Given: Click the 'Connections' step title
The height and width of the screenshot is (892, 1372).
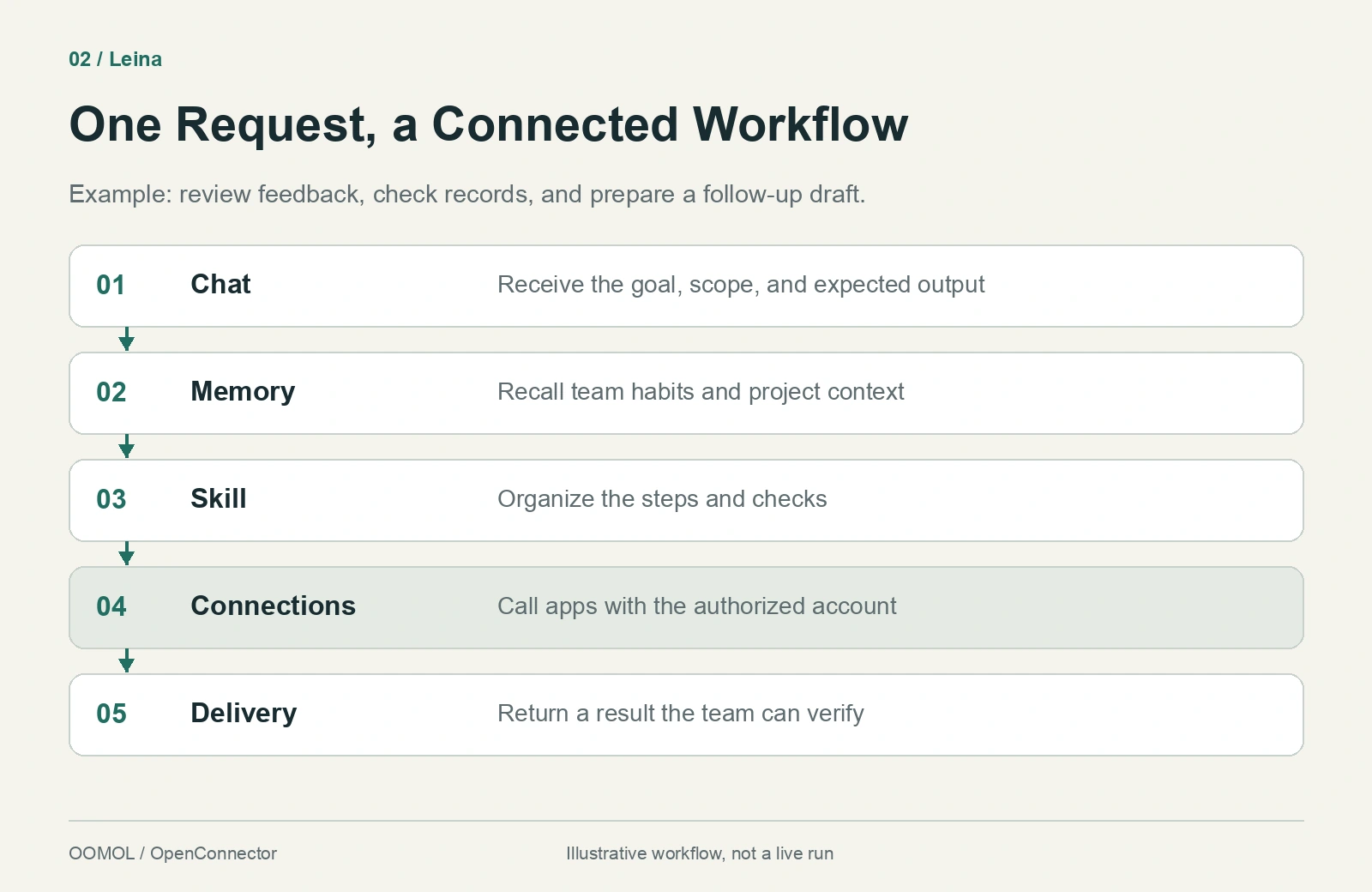Looking at the screenshot, I should (x=273, y=606).
